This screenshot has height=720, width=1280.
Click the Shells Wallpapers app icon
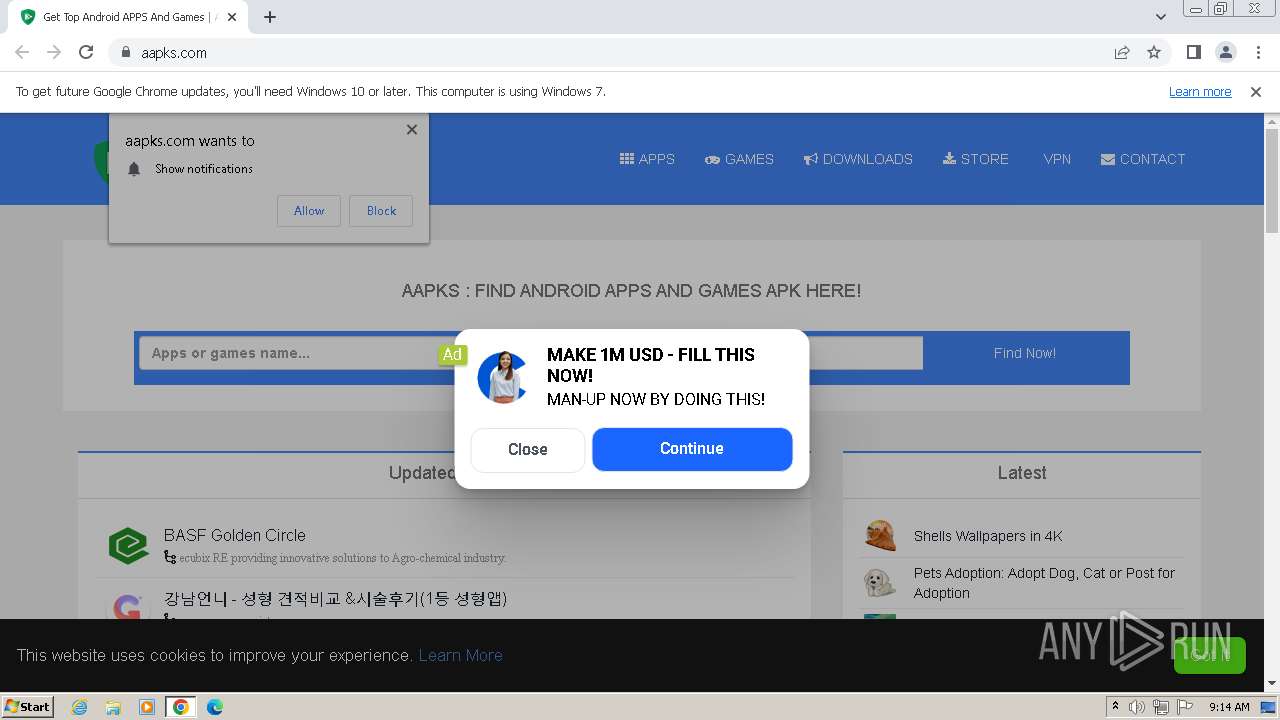click(x=880, y=536)
